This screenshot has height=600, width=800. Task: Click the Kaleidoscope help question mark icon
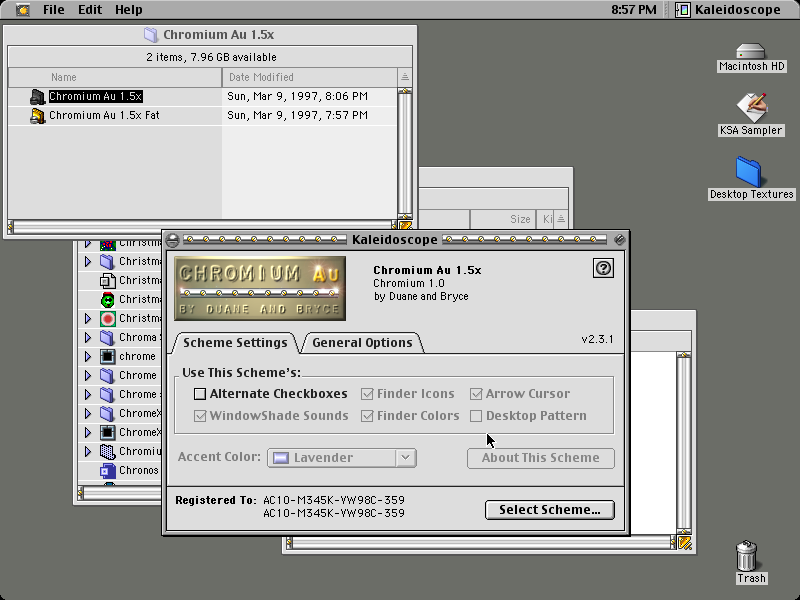tap(604, 268)
